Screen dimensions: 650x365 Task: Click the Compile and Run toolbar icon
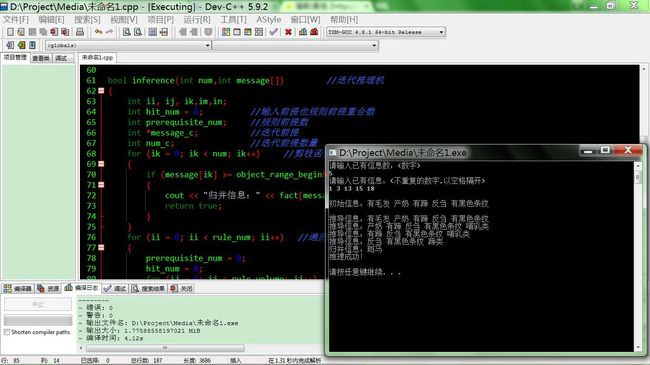click(247, 32)
